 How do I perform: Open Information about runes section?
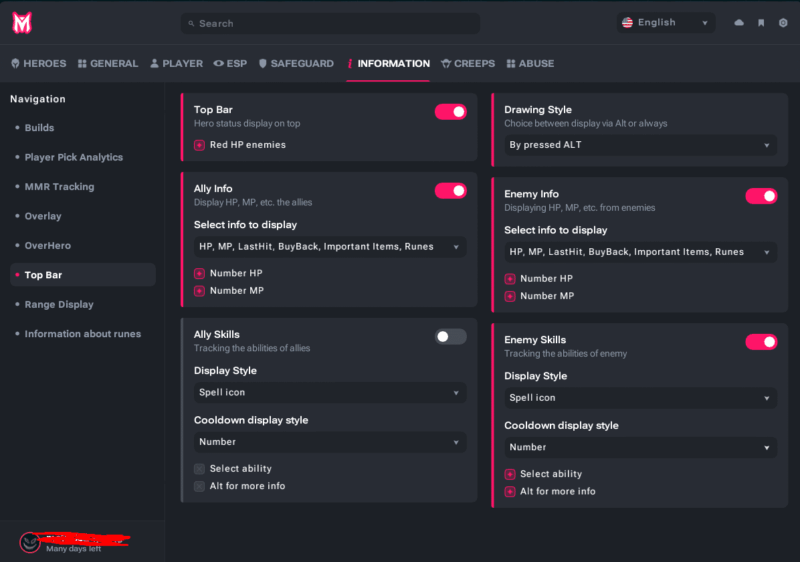[x=83, y=334]
